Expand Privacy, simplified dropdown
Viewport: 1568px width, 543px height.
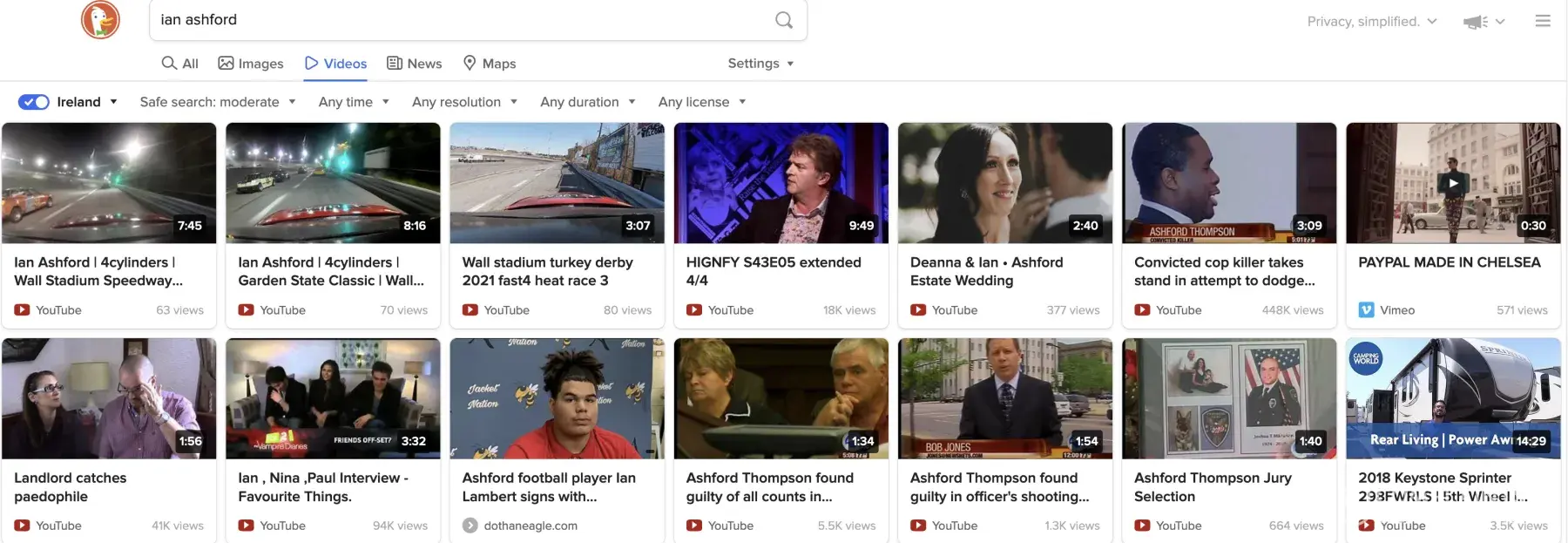tap(1372, 21)
